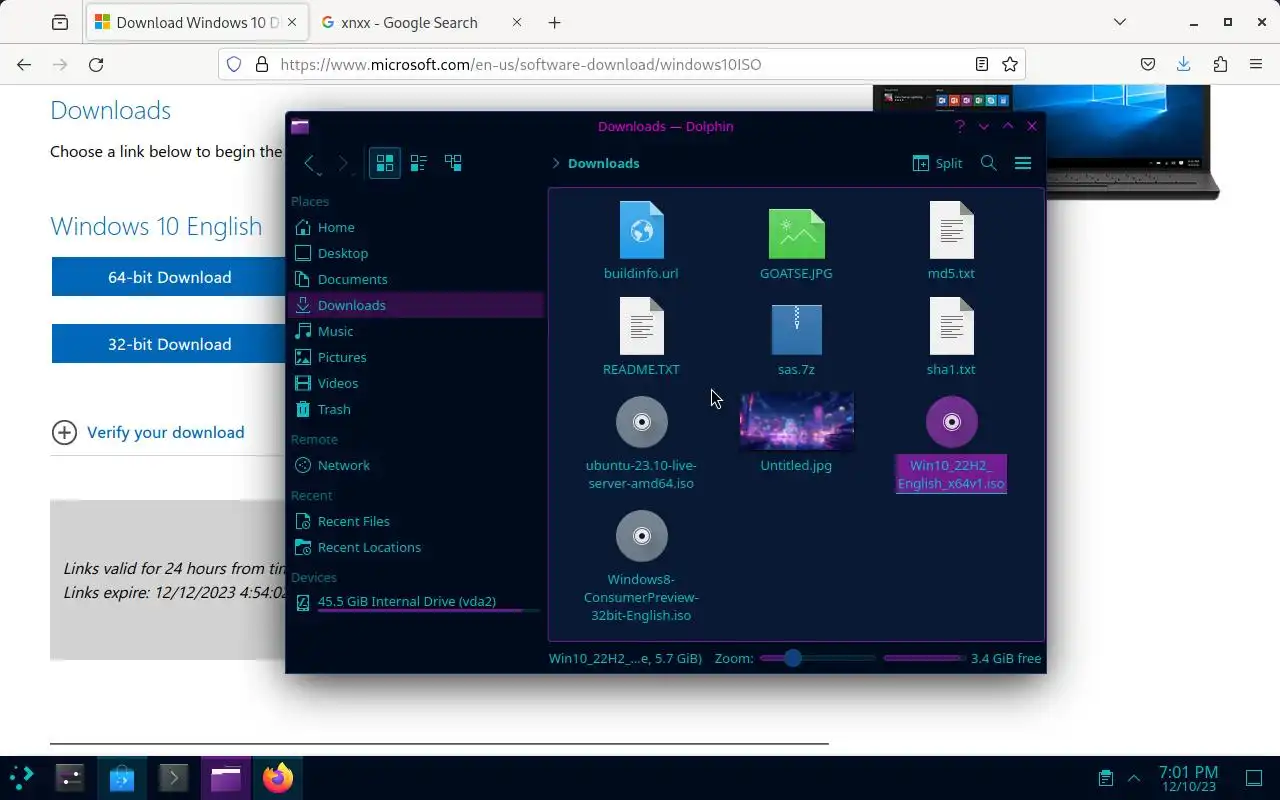This screenshot has height=800, width=1280.
Task: Open clipboard tray icon
Action: click(1106, 777)
